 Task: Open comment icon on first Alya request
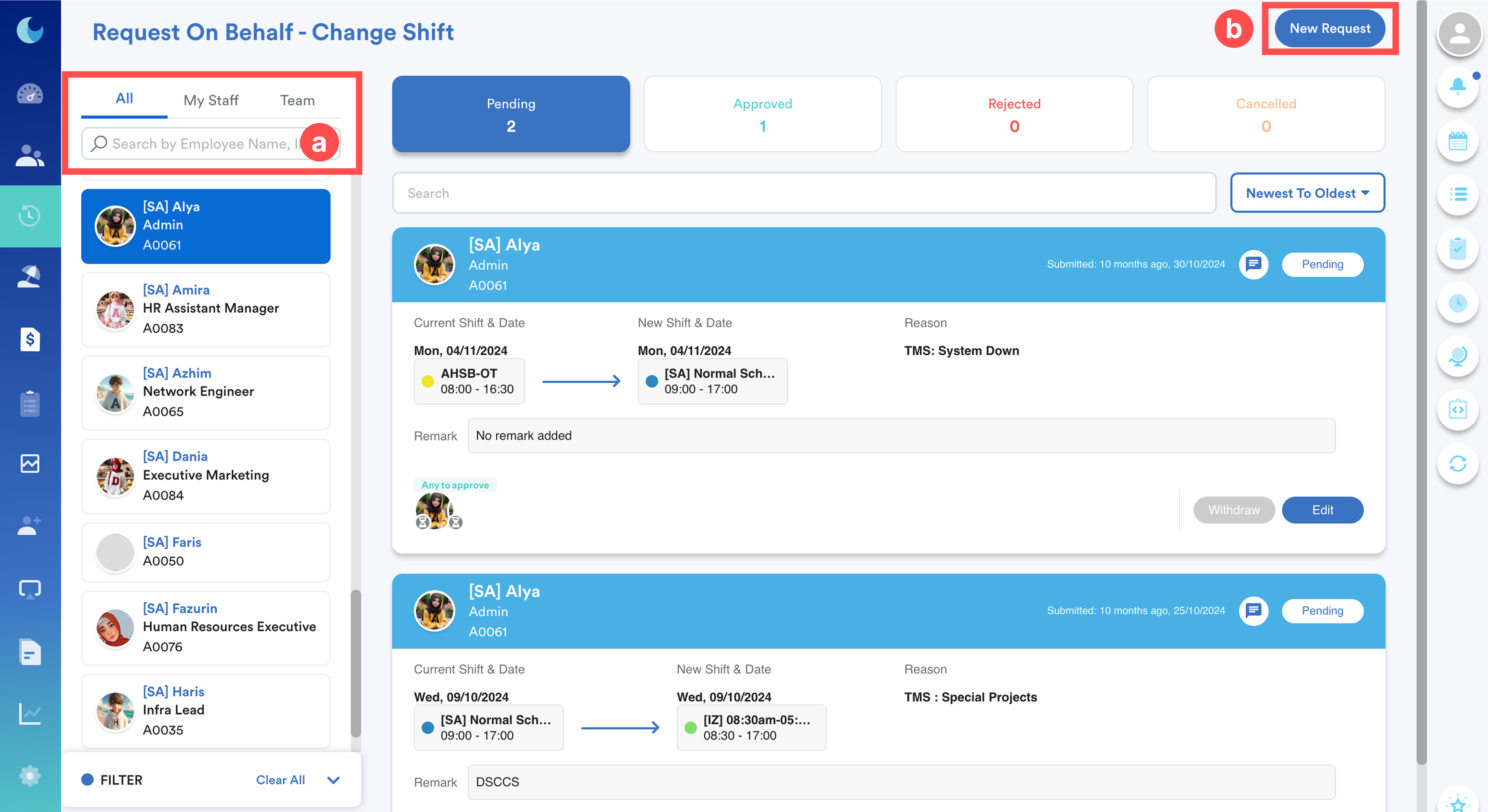click(1254, 264)
